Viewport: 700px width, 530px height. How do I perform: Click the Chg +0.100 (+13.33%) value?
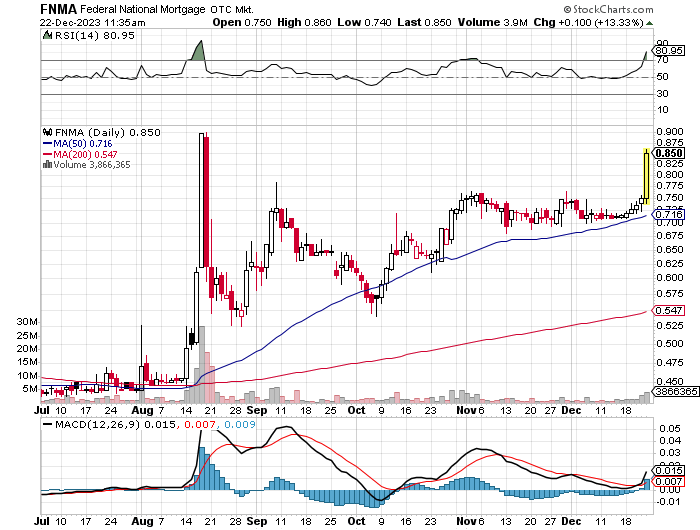[x=589, y=22]
